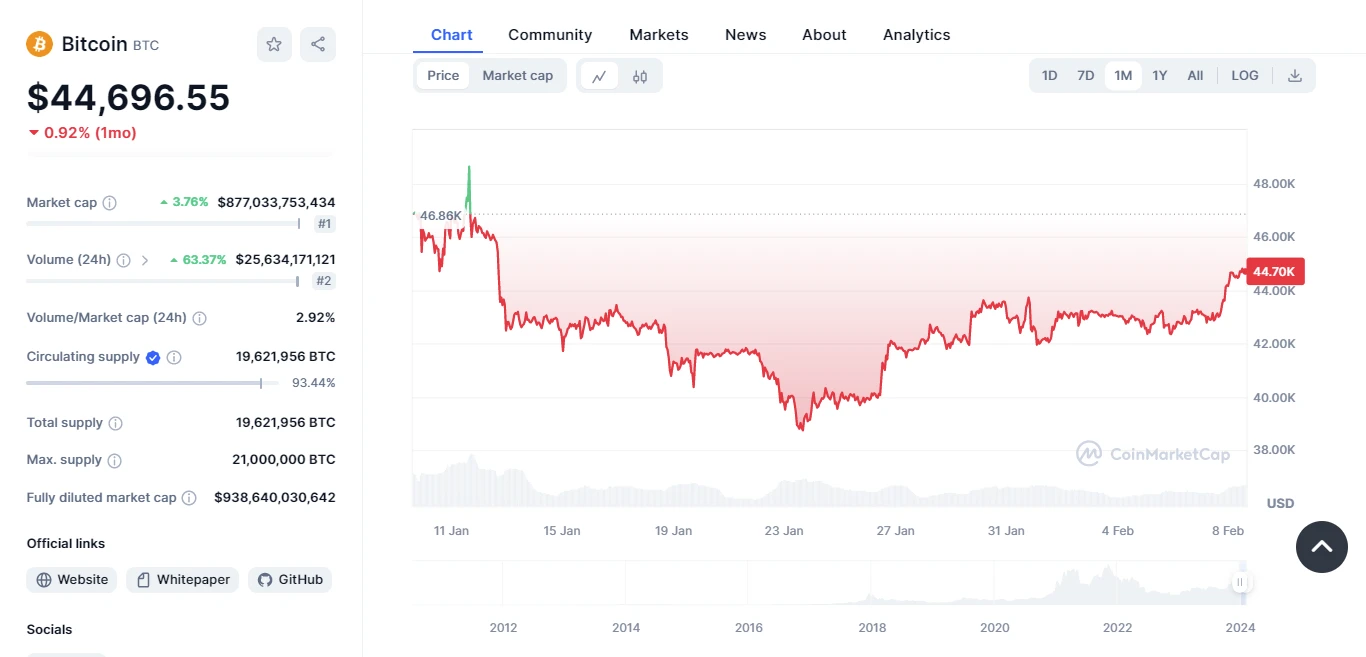This screenshot has width=1366, height=657.
Task: Click the volume rank #2 badge
Action: tap(324, 281)
